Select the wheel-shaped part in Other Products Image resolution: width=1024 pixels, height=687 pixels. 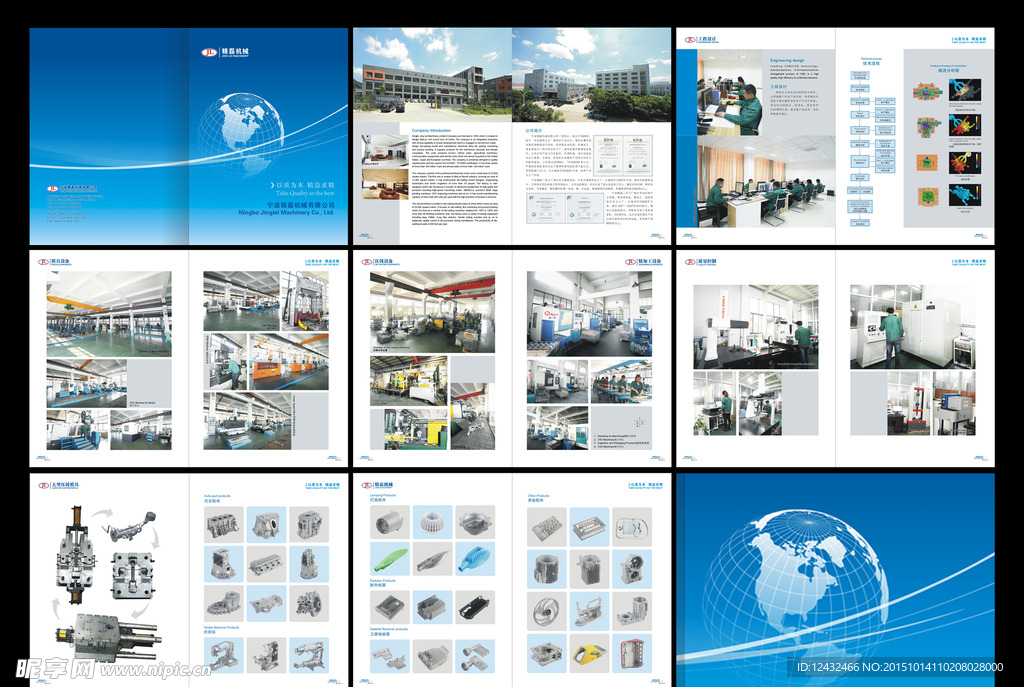[x=547, y=611]
